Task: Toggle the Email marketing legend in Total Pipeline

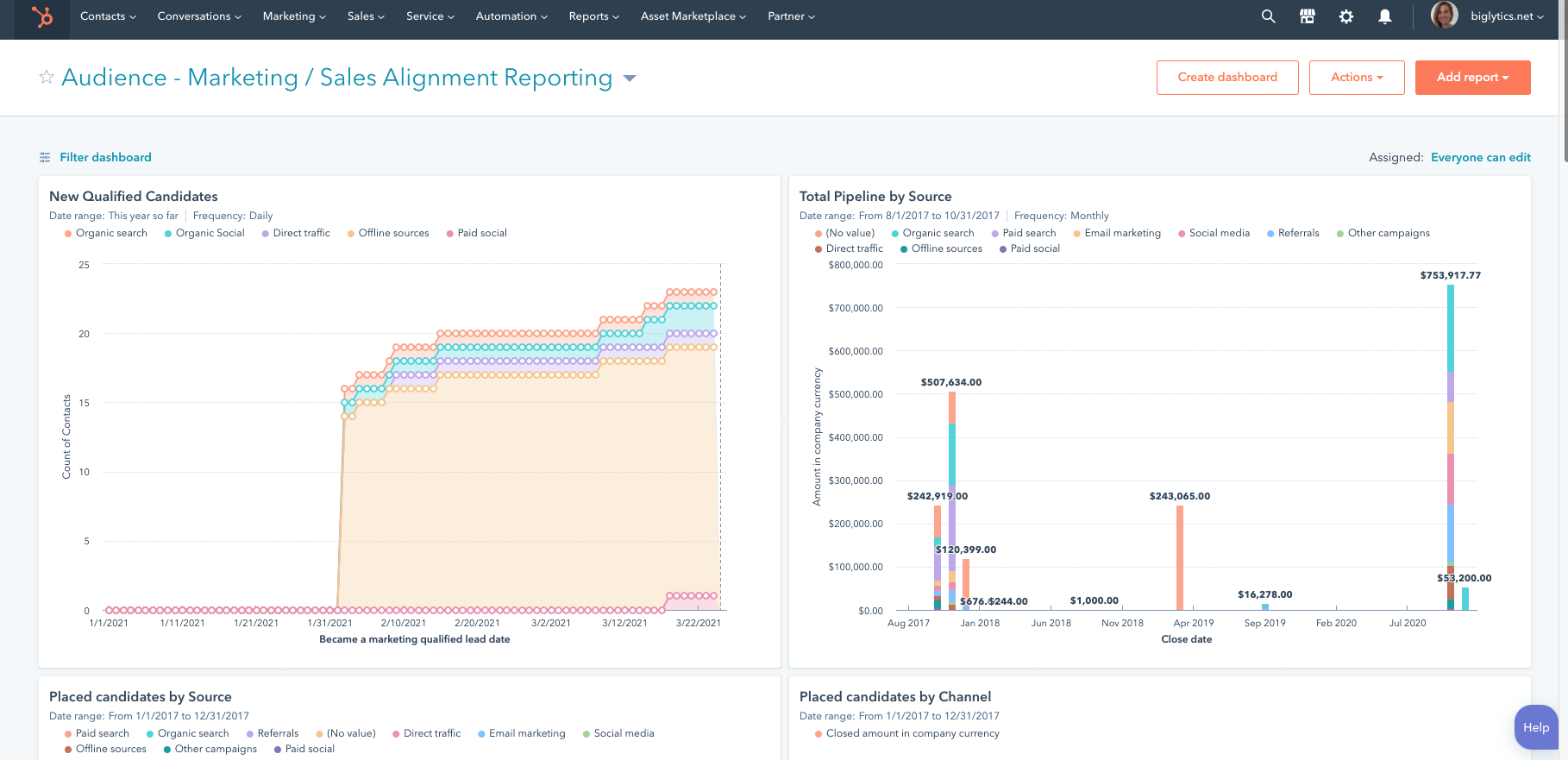Action: [x=1121, y=233]
